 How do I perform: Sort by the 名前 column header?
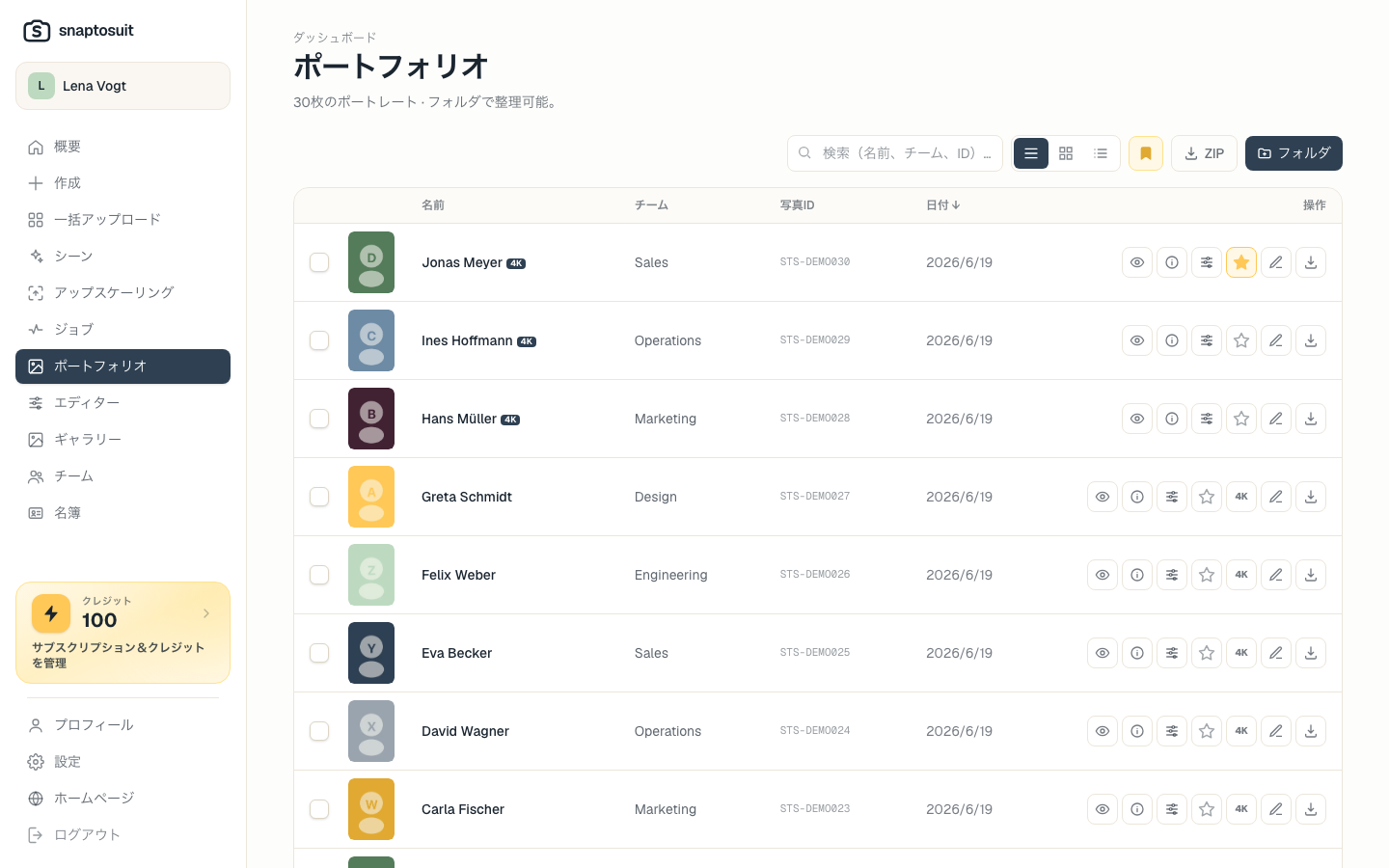[x=433, y=205]
